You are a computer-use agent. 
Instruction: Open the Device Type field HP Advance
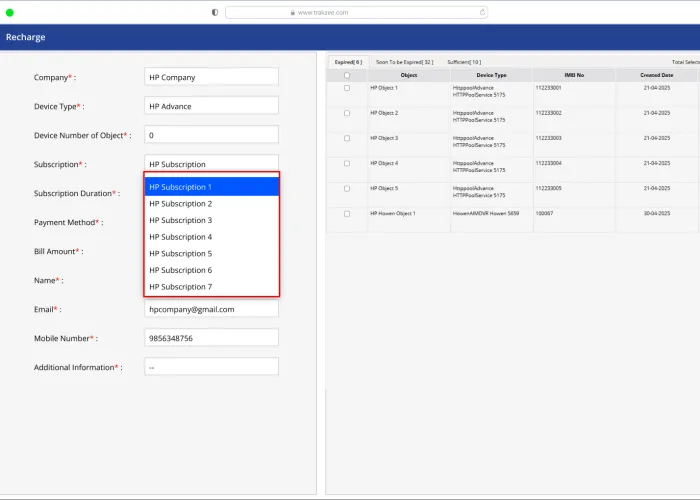click(x=211, y=106)
